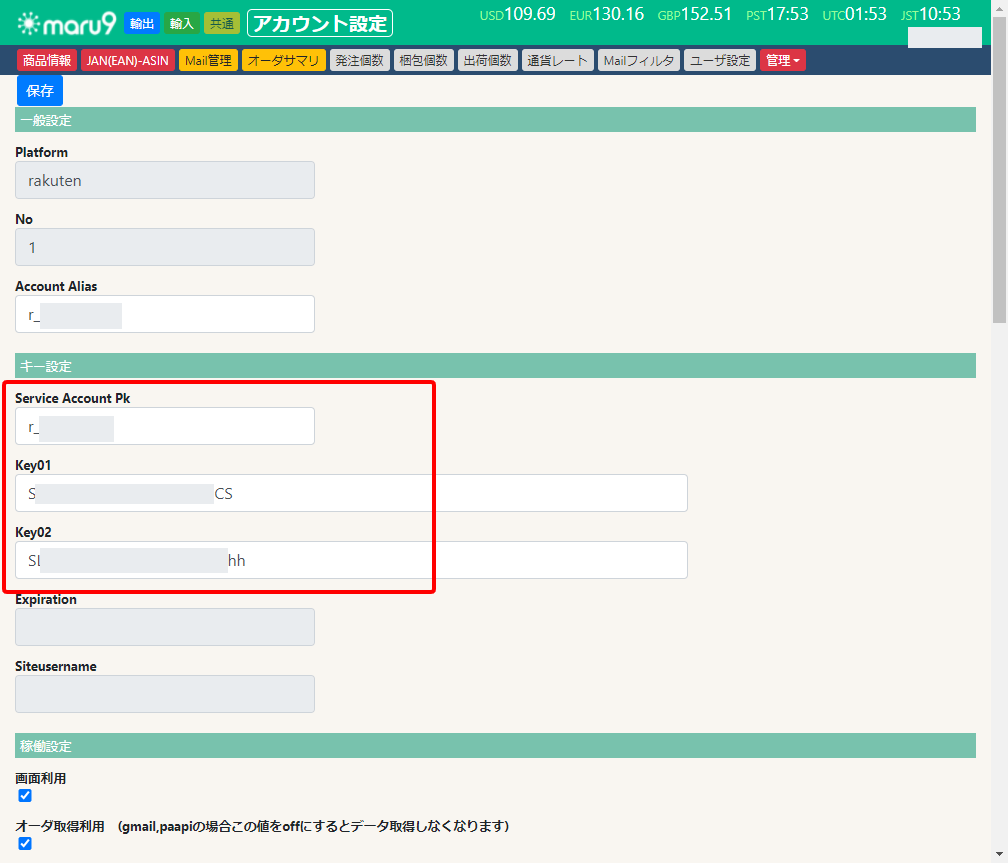Open 通貨レート page
The image size is (1008, 863).
tap(557, 60)
